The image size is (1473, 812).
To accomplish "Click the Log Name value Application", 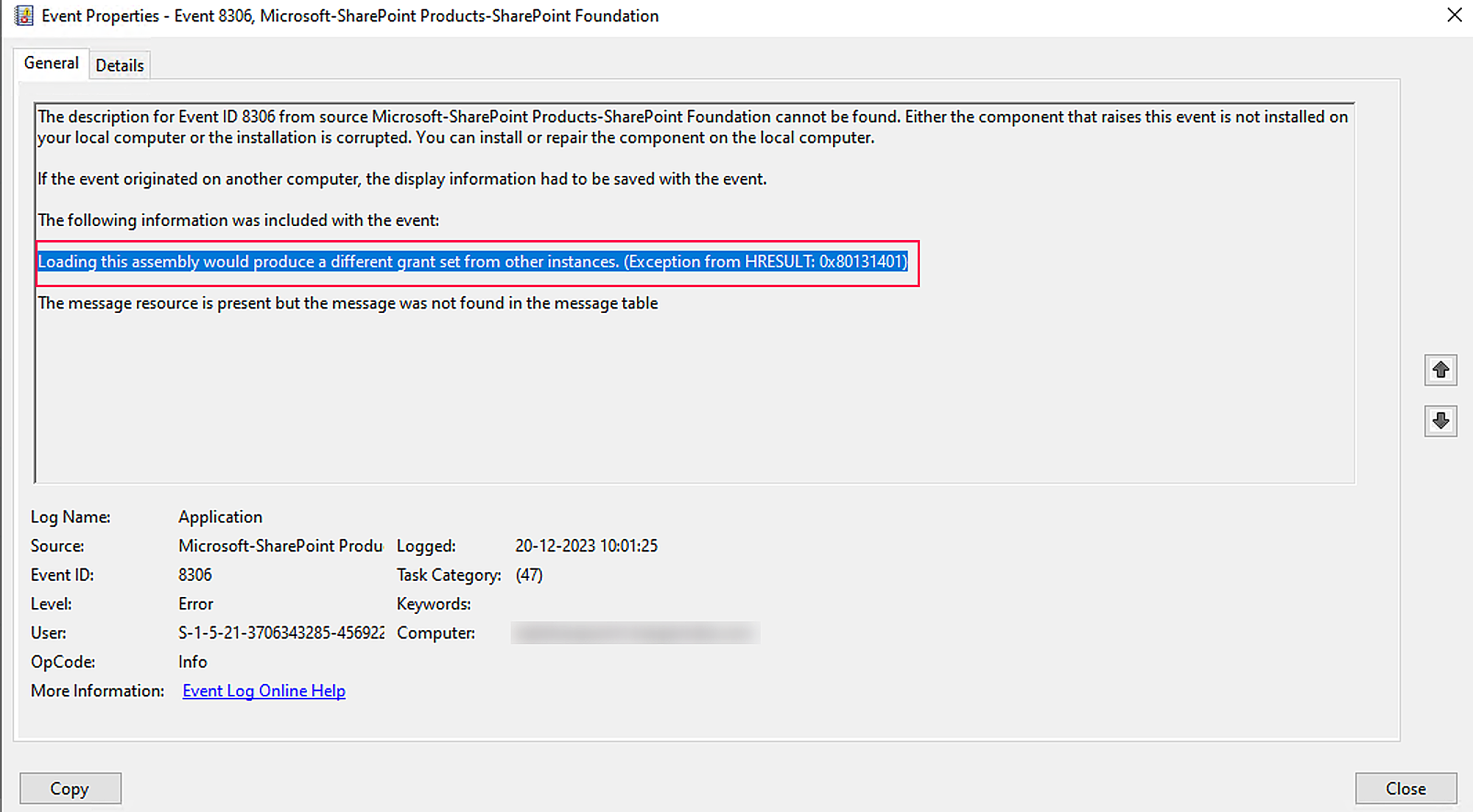I will 219,517.
